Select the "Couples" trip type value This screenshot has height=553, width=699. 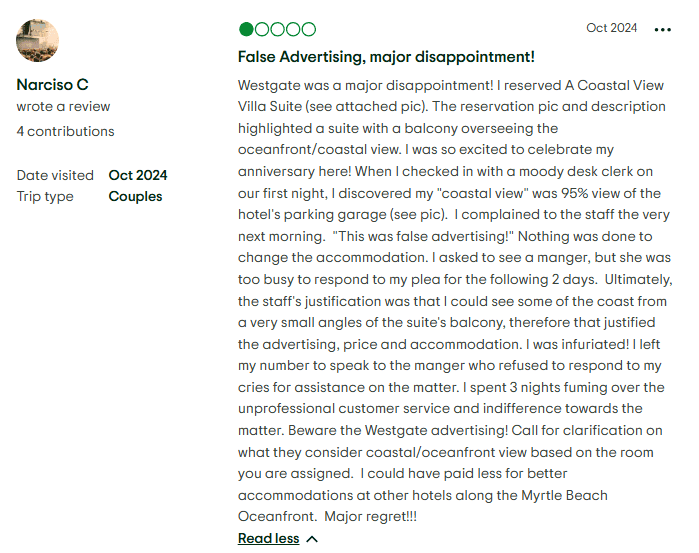pyautogui.click(x=136, y=196)
